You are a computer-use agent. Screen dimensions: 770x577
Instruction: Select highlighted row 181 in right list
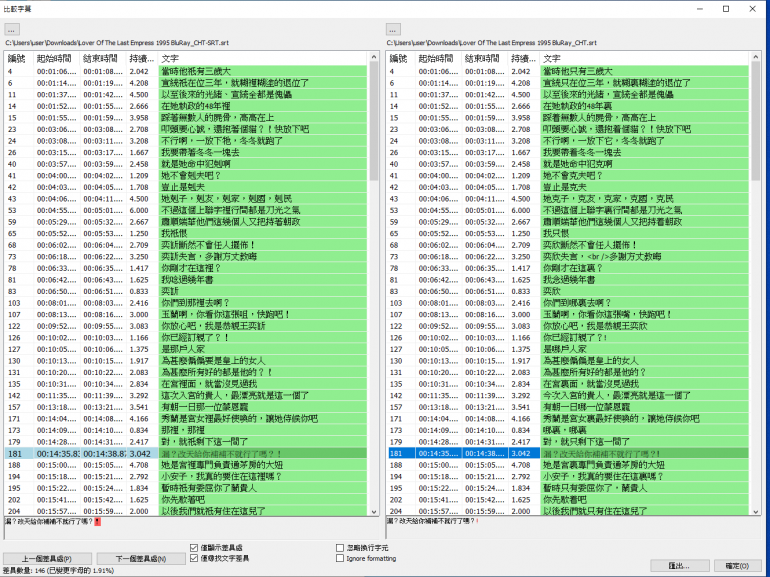pyautogui.click(x=568, y=453)
